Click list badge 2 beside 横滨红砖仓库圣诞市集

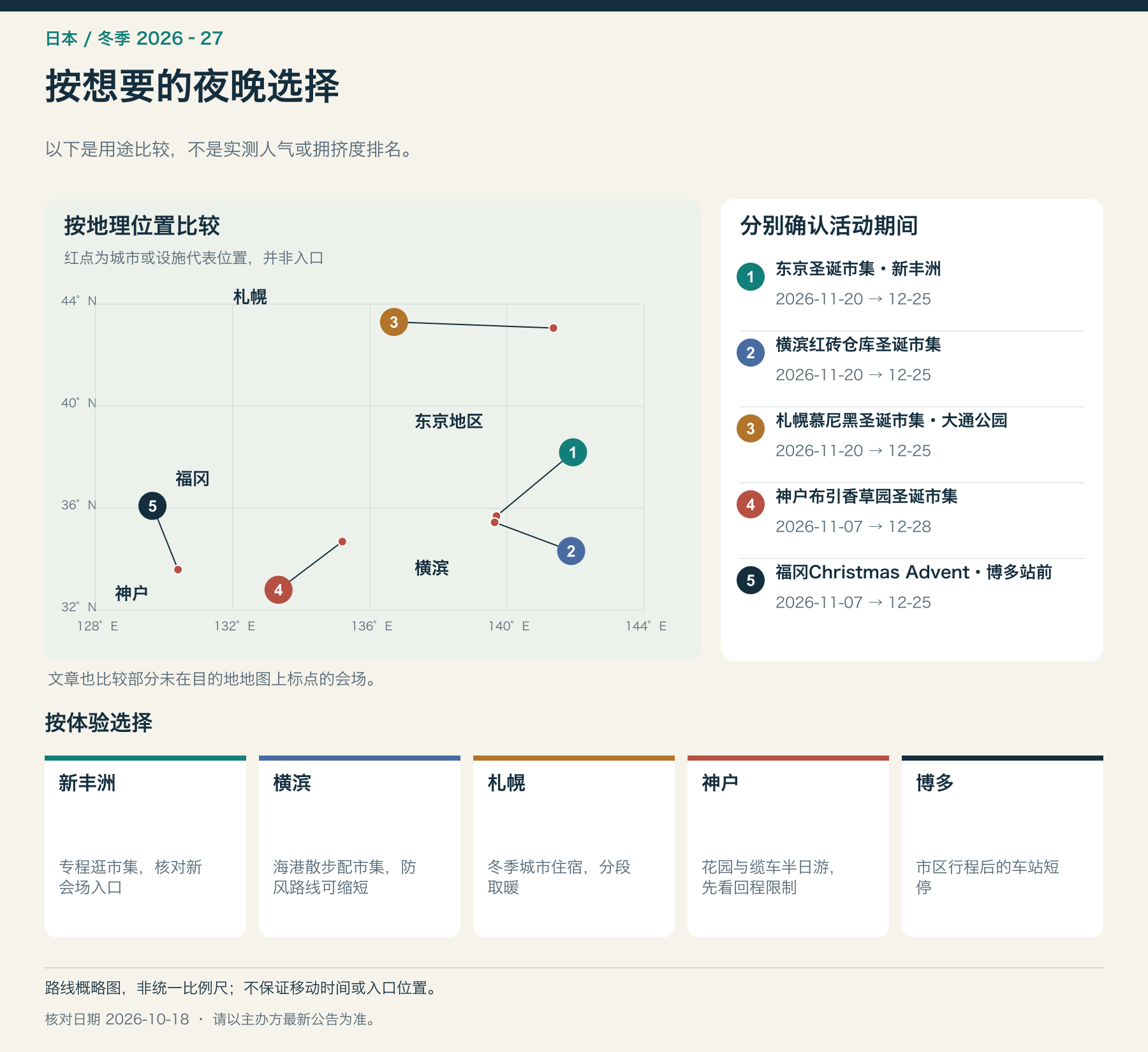tap(751, 353)
